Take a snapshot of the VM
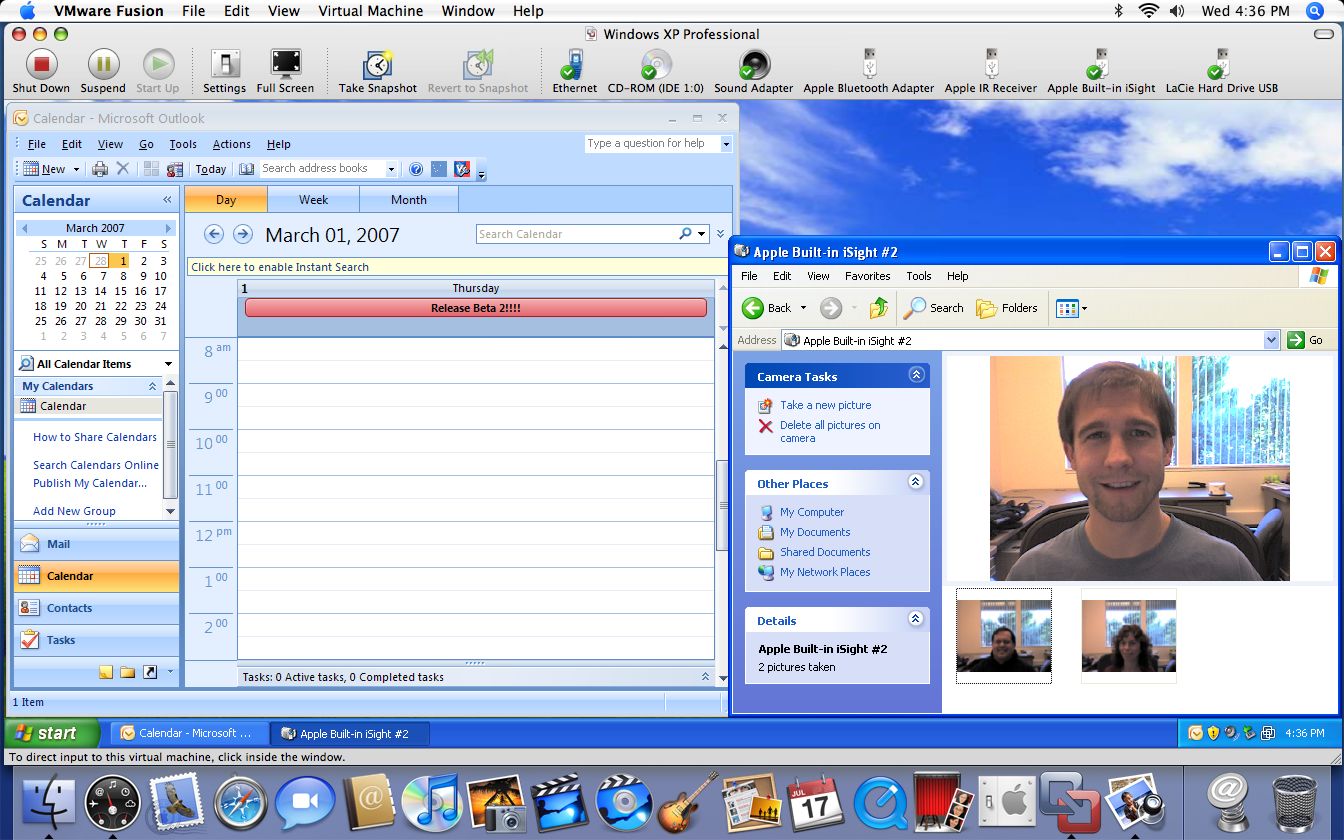The image size is (1344, 840). pyautogui.click(x=377, y=72)
